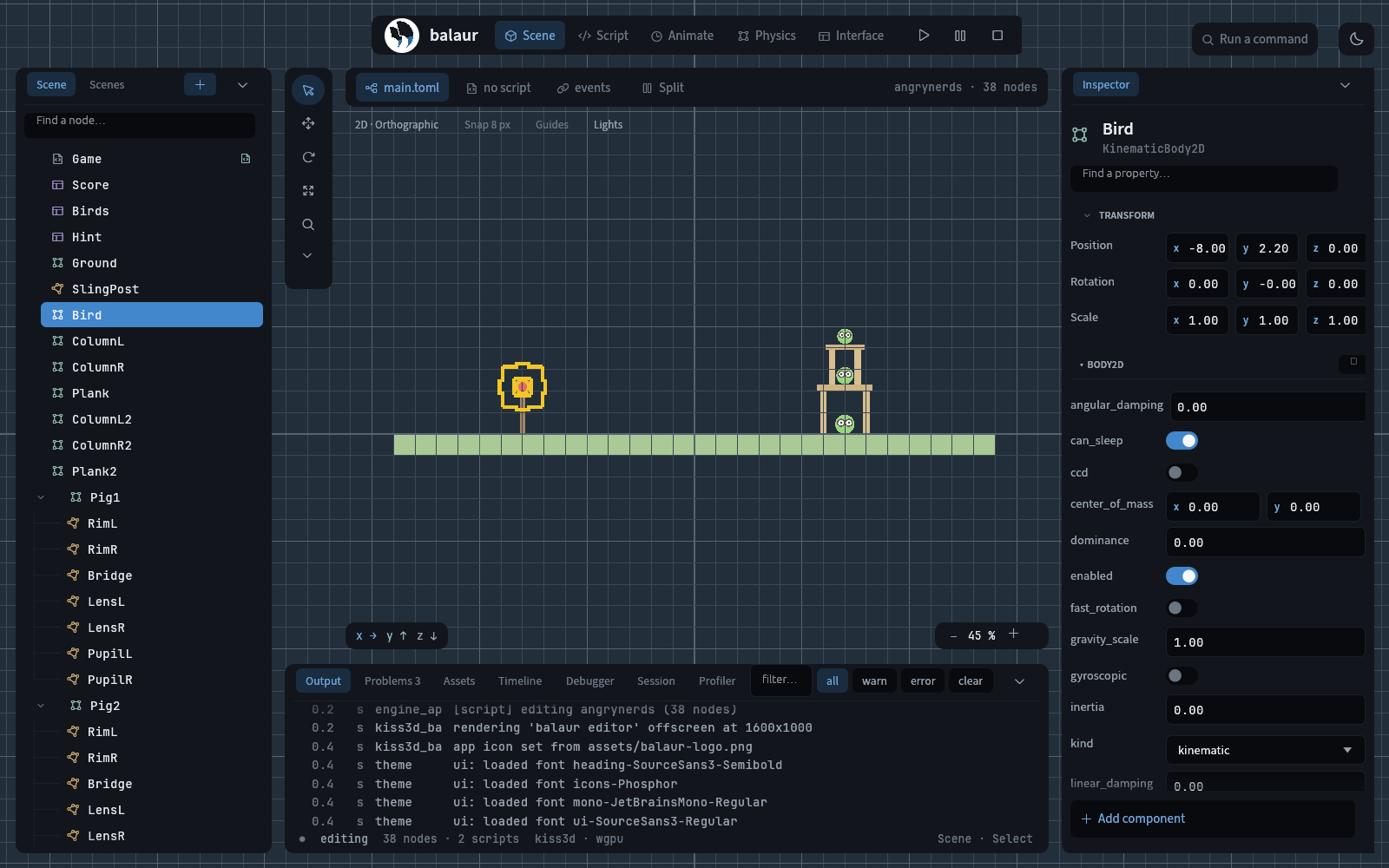Zoom in with plus button
The image size is (1389, 868).
click(x=1013, y=635)
